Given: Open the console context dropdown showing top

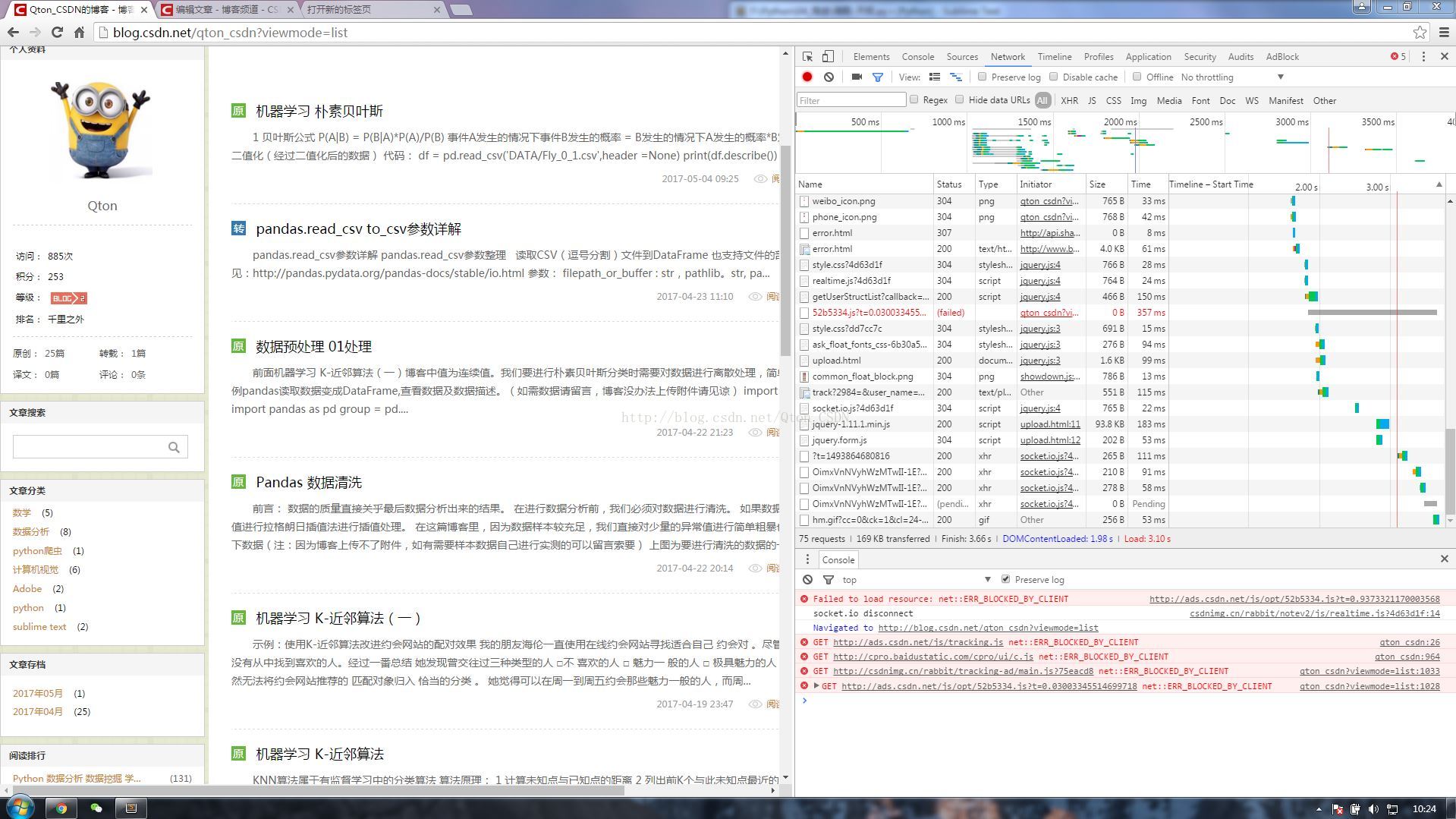Looking at the screenshot, I should [x=917, y=579].
